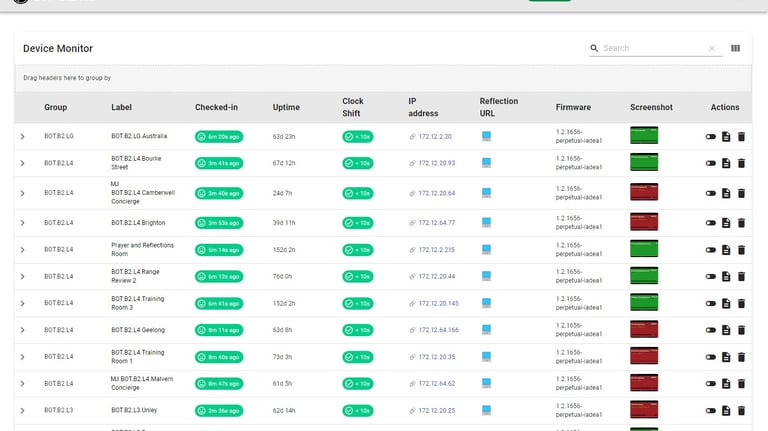Open the log document for Brighton

(726, 223)
